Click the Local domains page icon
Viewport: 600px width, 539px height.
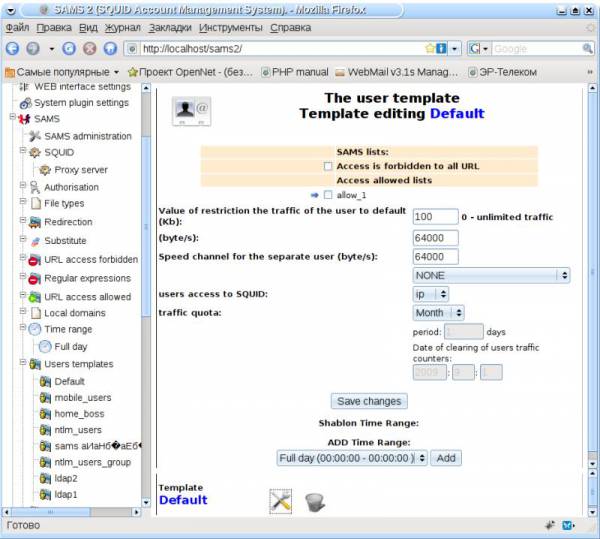36,313
